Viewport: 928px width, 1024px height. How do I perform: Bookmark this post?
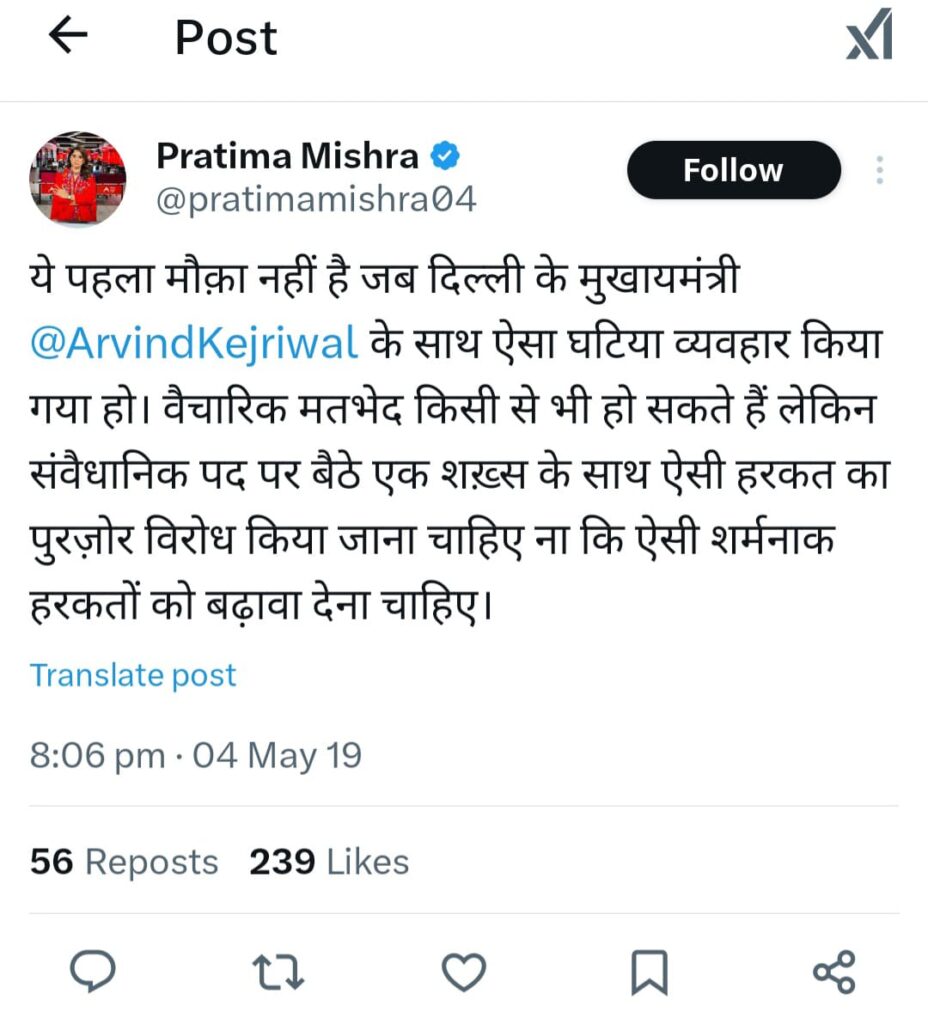pyautogui.click(x=649, y=972)
